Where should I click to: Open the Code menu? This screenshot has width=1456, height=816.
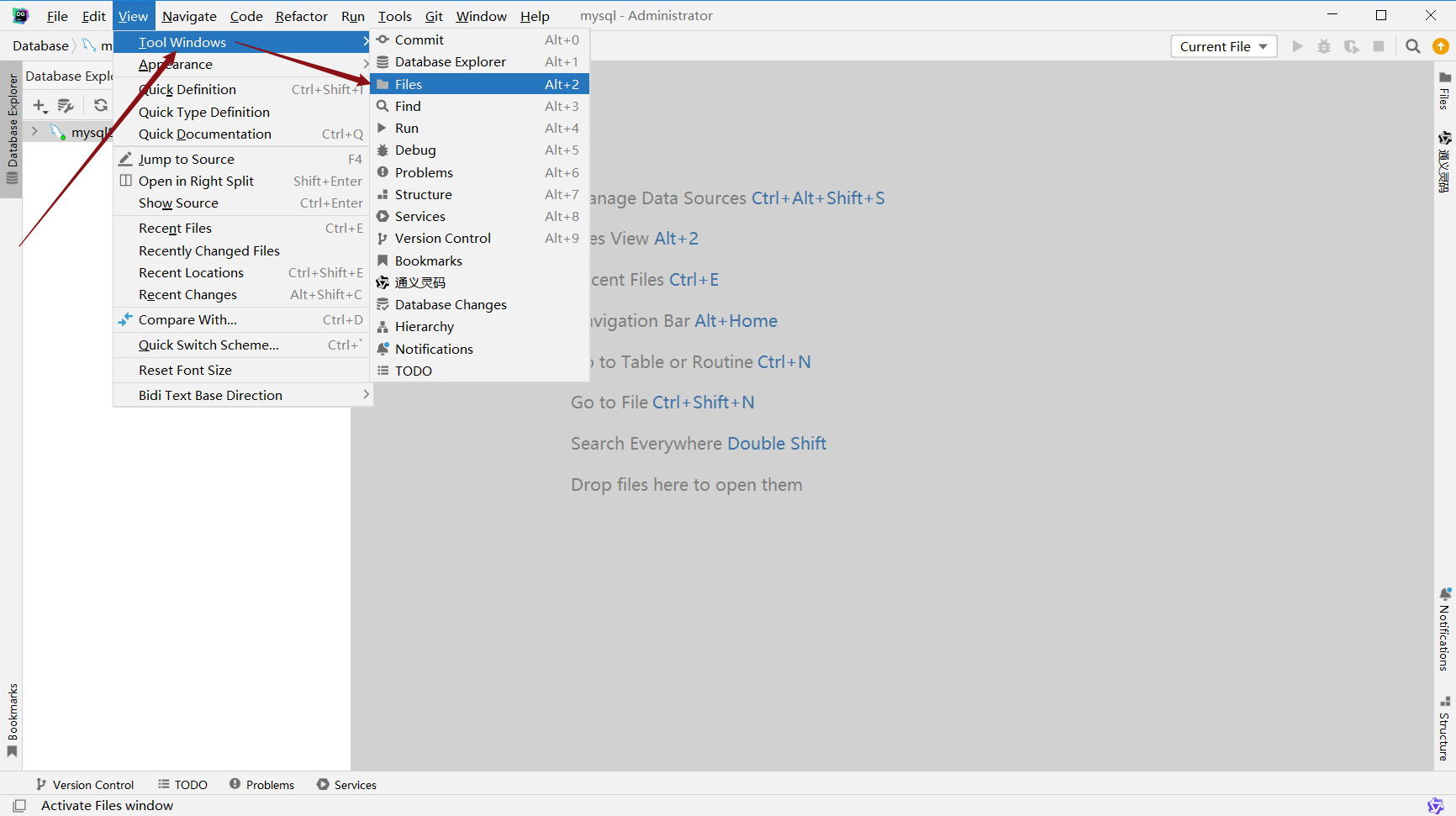[x=246, y=16]
